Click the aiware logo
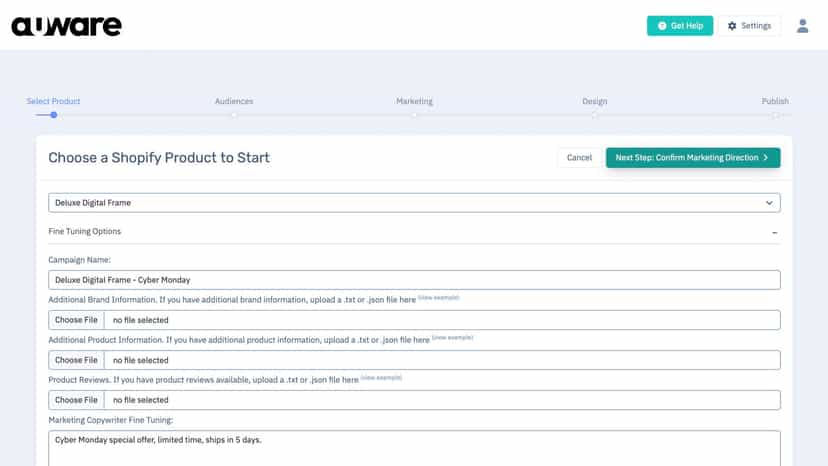Screen dimensions: 828x466 [67, 26]
